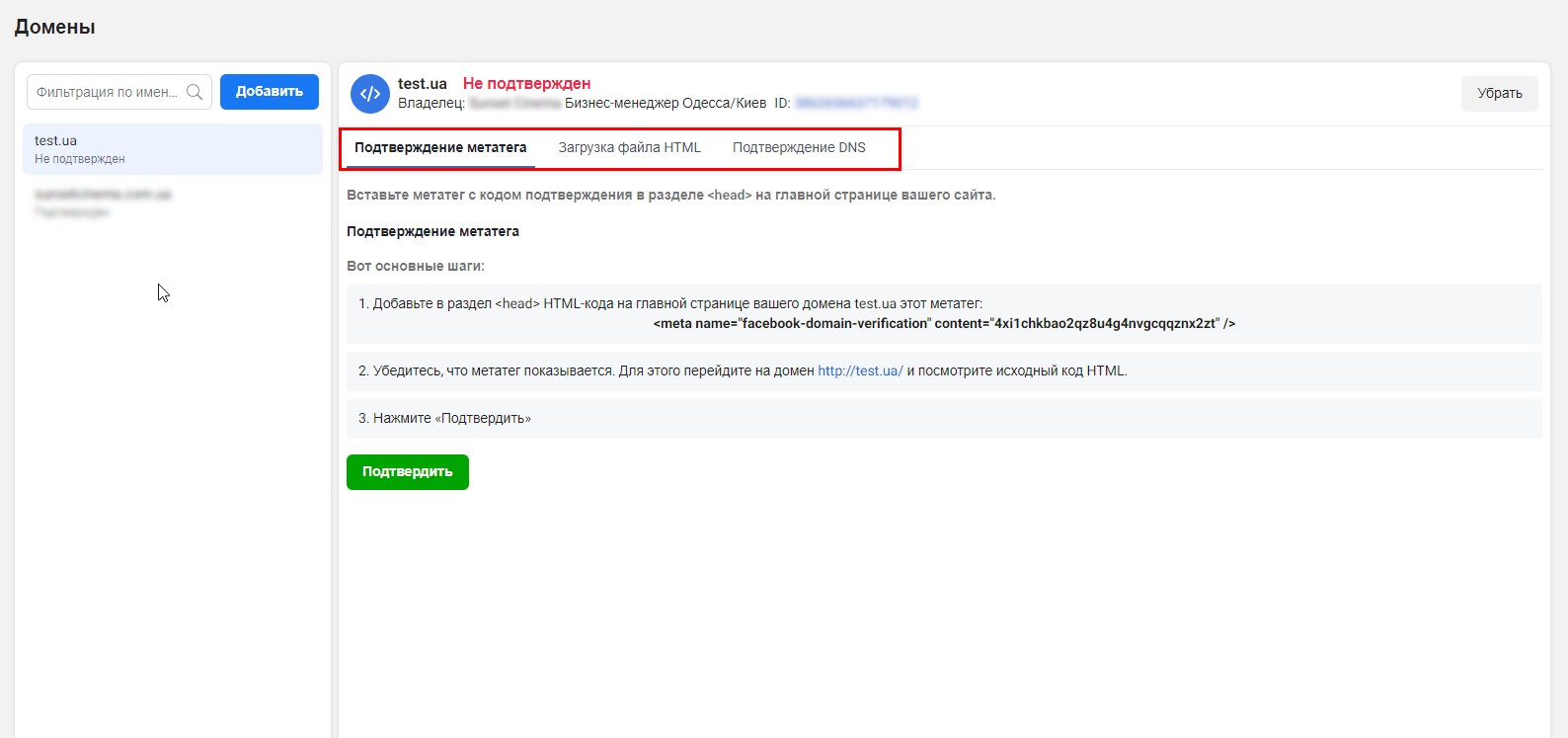Click the step 3 Нажмите «Подтвердить» text
This screenshot has height=738, width=1568.
pyautogui.click(x=444, y=419)
